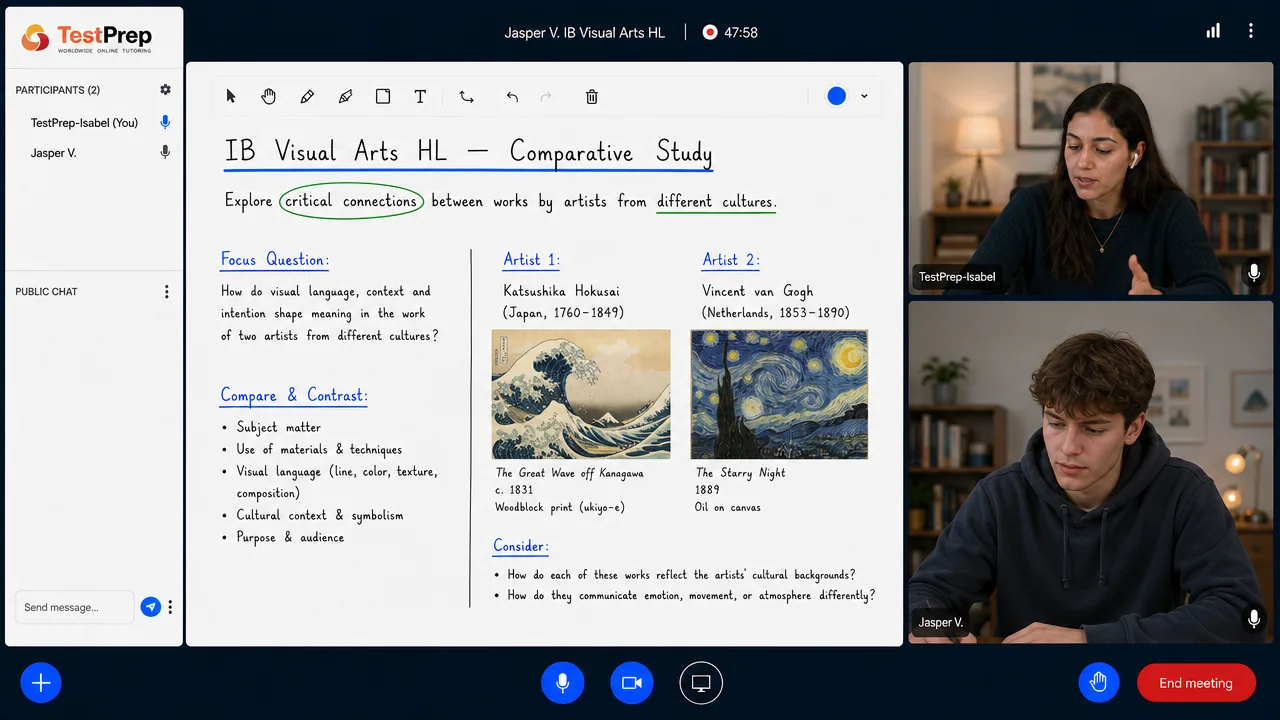This screenshot has height=720, width=1280.
Task: View connection signal strength bars
Action: pos(1213,31)
